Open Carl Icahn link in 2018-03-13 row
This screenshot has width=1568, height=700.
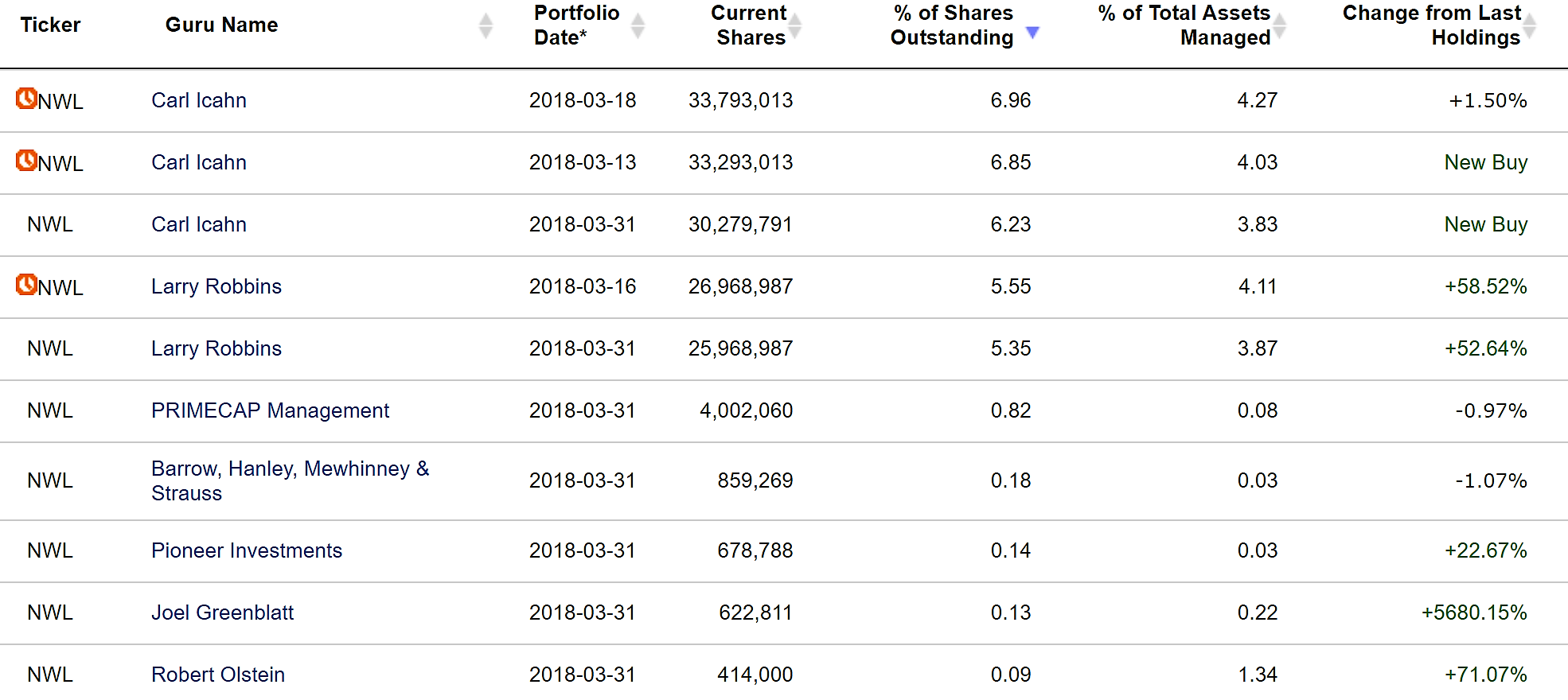pos(199,162)
